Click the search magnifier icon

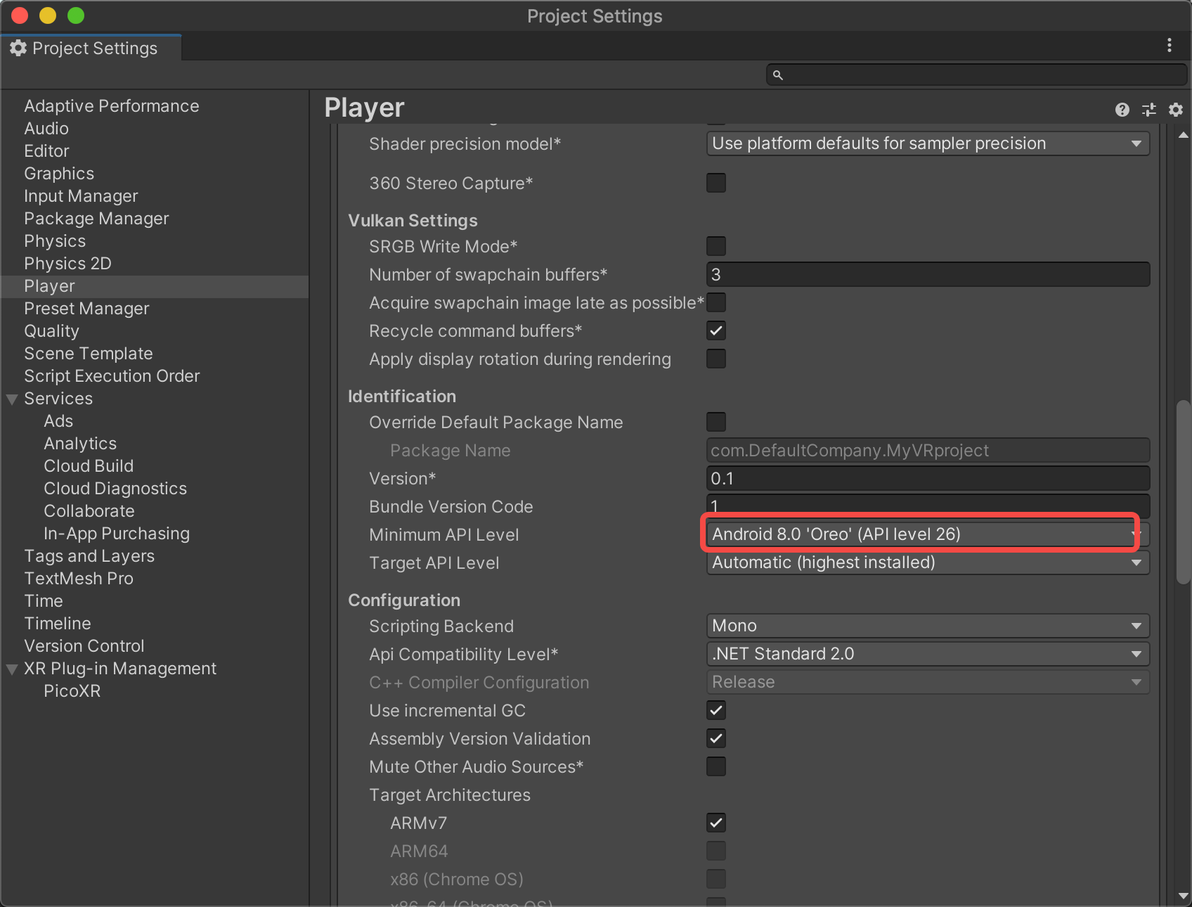(x=778, y=75)
